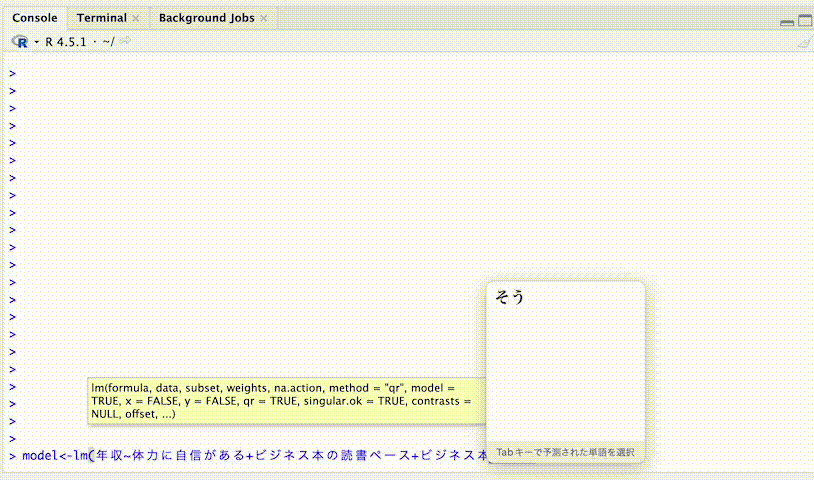View the current working directory arrow icon
Screen dimensions: 814x480
(x=126, y=42)
